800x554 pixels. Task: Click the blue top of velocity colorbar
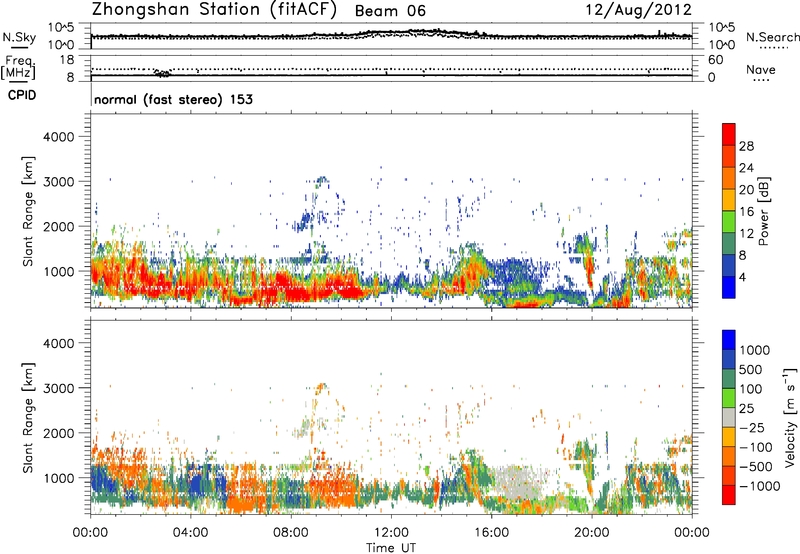click(729, 340)
